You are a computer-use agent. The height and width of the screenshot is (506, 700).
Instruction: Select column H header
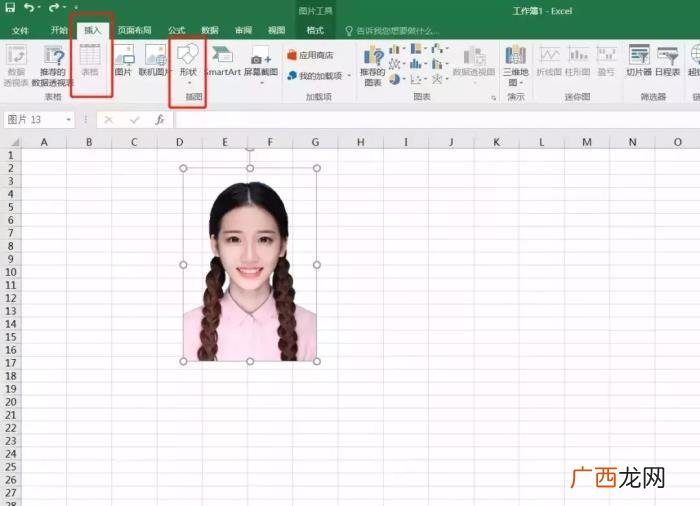tap(361, 142)
